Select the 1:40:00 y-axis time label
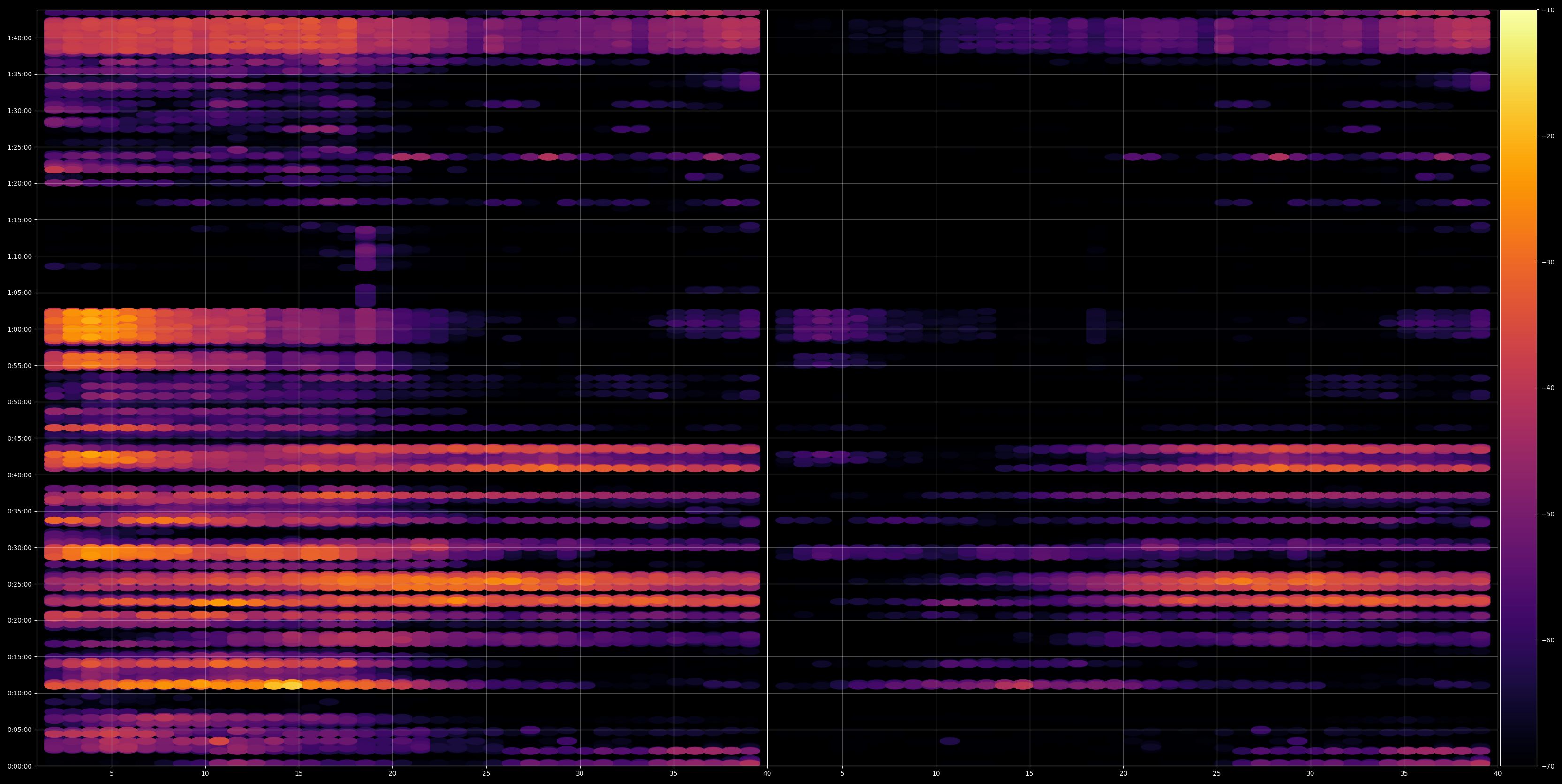The image size is (1562, 784). tap(19, 38)
